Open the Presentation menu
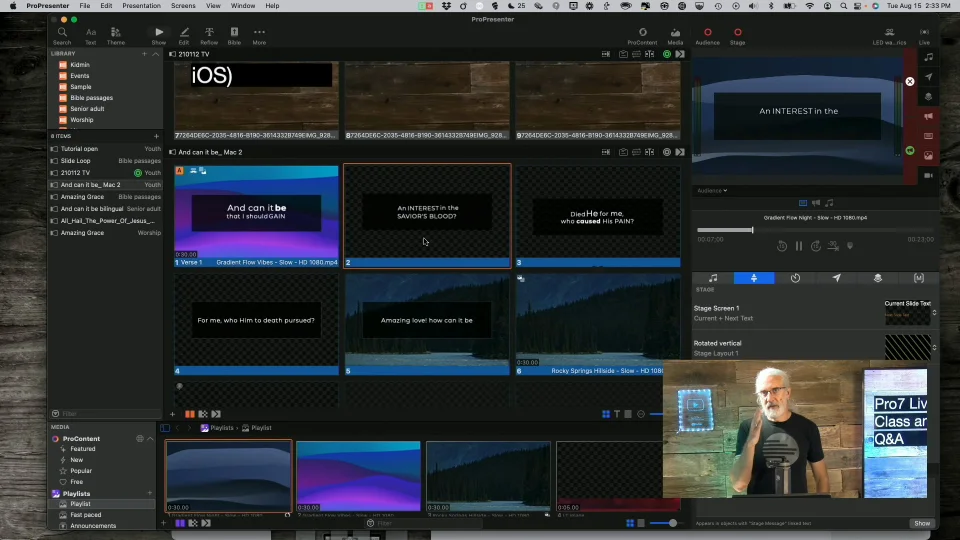The image size is (960, 540). point(141,6)
